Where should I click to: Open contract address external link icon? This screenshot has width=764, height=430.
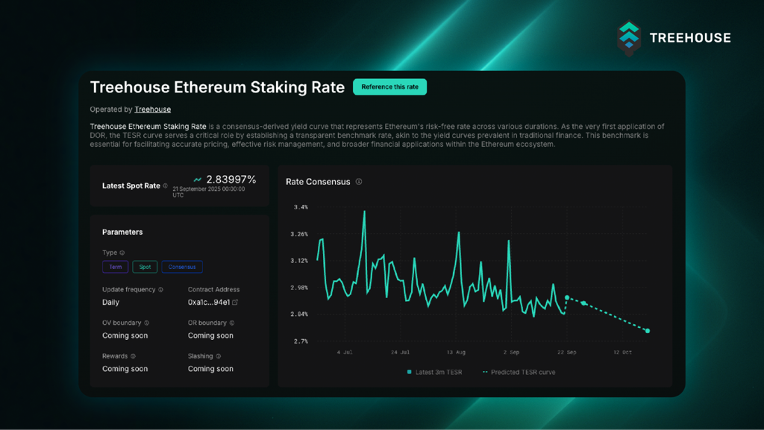coord(236,302)
